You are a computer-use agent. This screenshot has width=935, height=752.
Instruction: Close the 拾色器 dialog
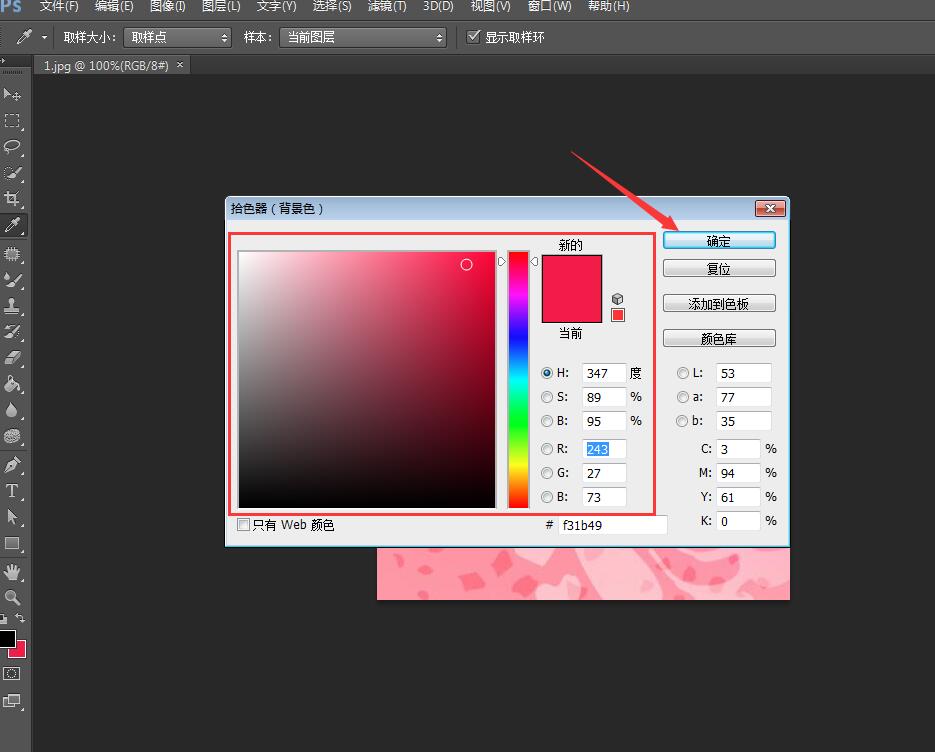(770, 208)
